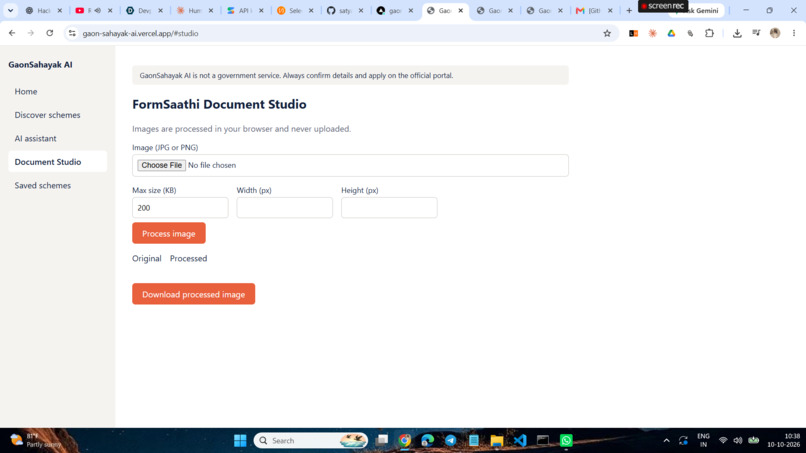Open Microsoft Edge from the taskbar
The width and height of the screenshot is (806, 453).
click(428, 441)
